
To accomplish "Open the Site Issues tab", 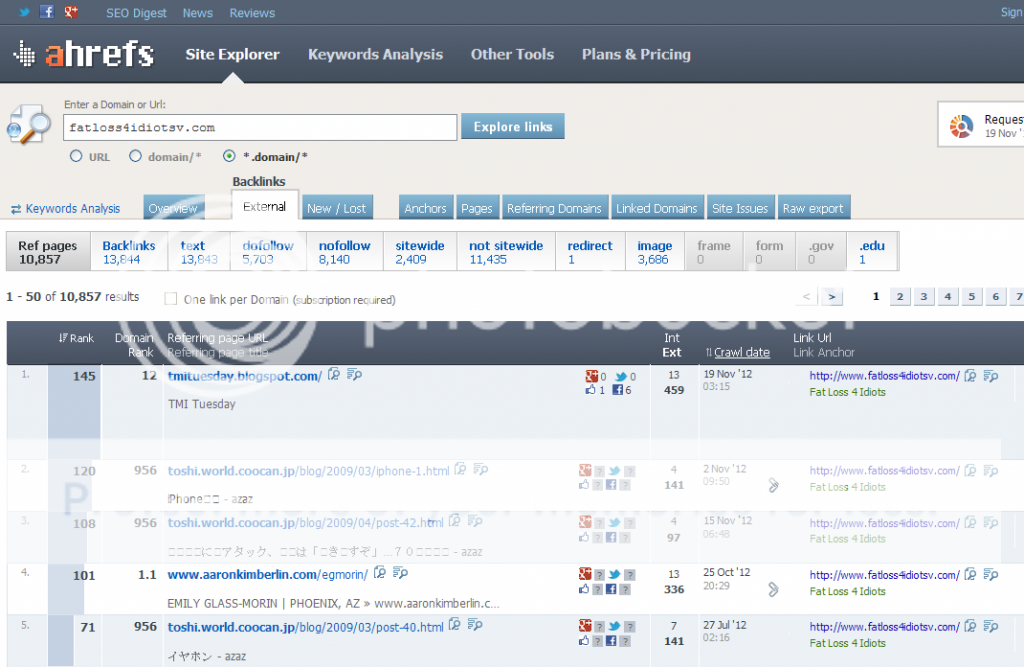I will (x=741, y=208).
